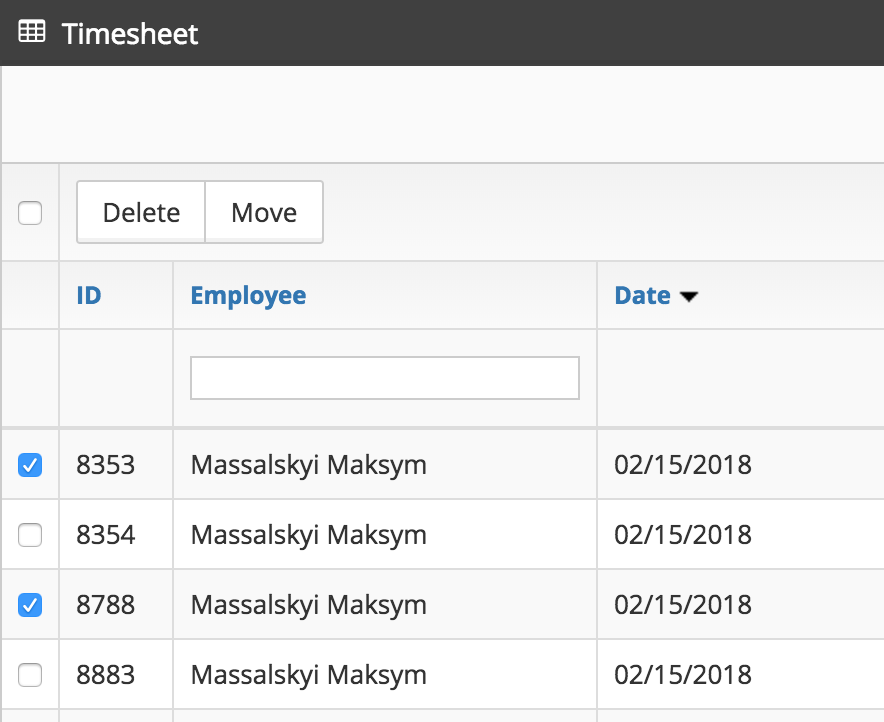Viewport: 884px width, 722px height.
Task: Click the sort arrow beside Date
Action: tap(688, 297)
